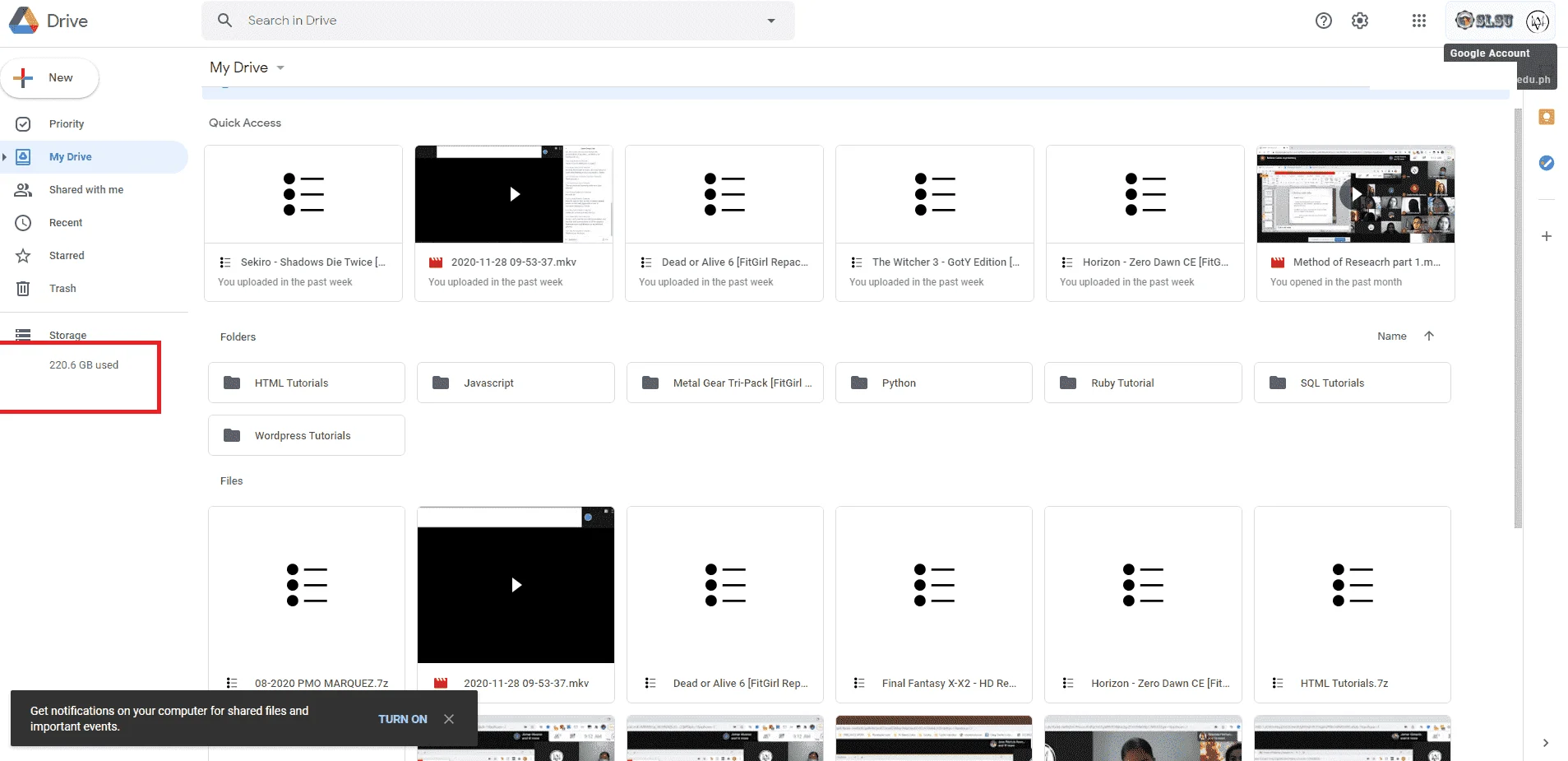This screenshot has width=1568, height=761.
Task: Open the Javascript folder
Action: pos(516,383)
